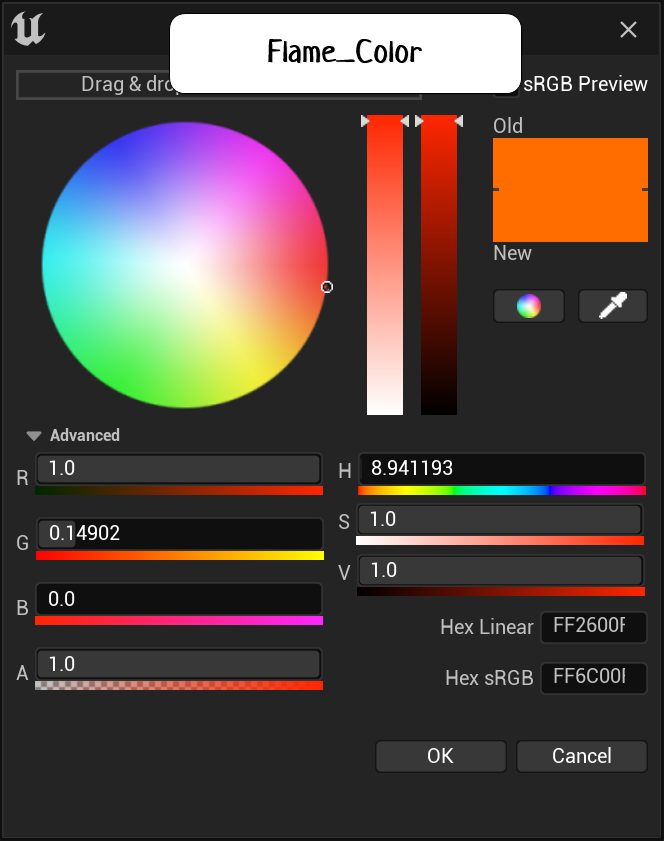Select the H hue value field
Viewport: 664px width, 841px height.
coord(501,469)
